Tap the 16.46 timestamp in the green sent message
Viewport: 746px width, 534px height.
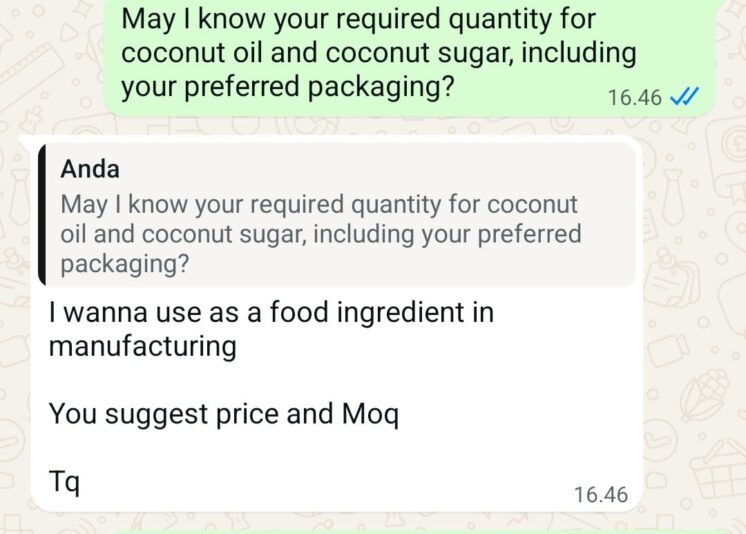click(634, 98)
